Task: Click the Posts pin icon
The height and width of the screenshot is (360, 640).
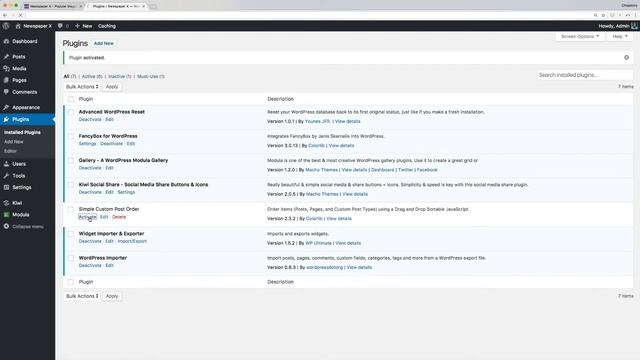Action: tap(6, 57)
